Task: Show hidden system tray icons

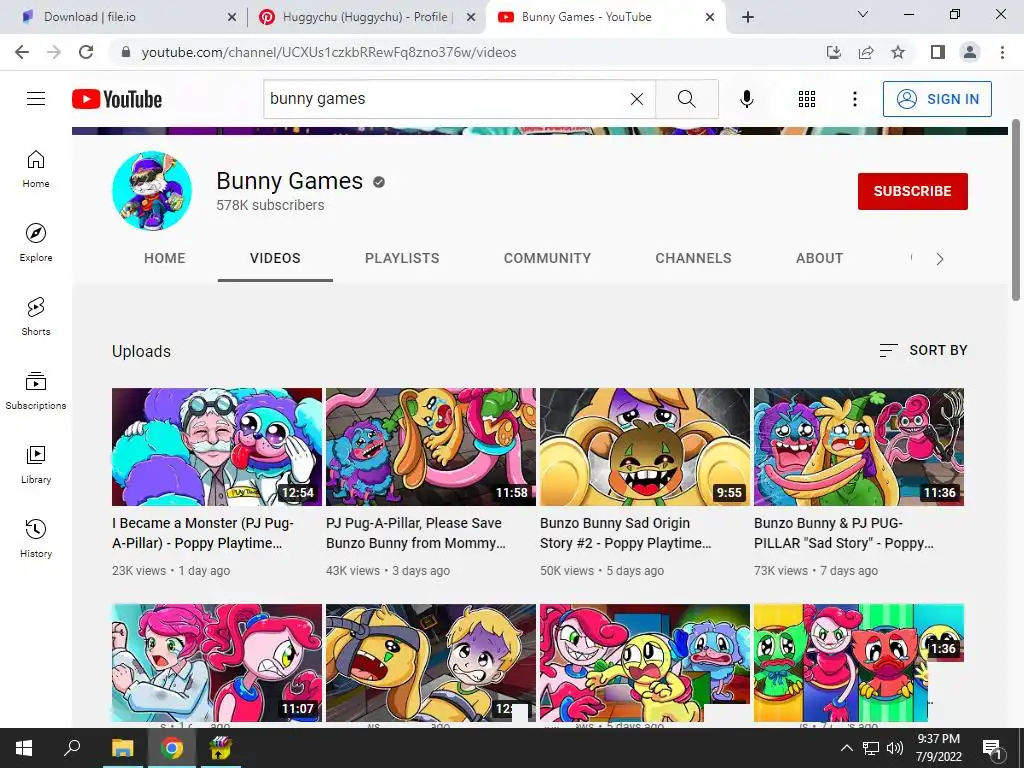Action: click(x=846, y=748)
